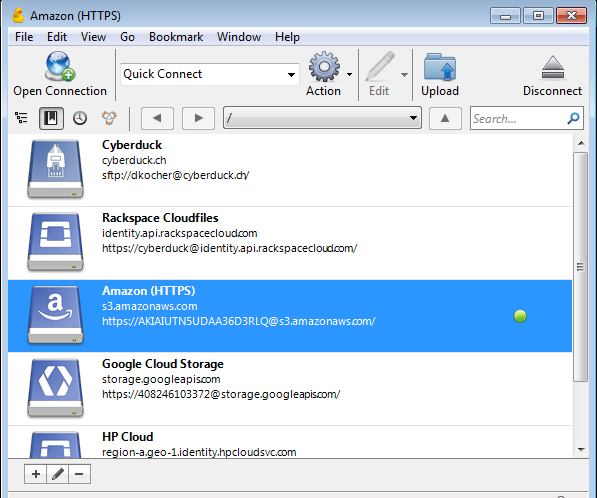Viewport: 597px width, 498px height.
Task: Select the Amazon (HTTPS) bookmark title
Action: pyautogui.click(x=148, y=291)
